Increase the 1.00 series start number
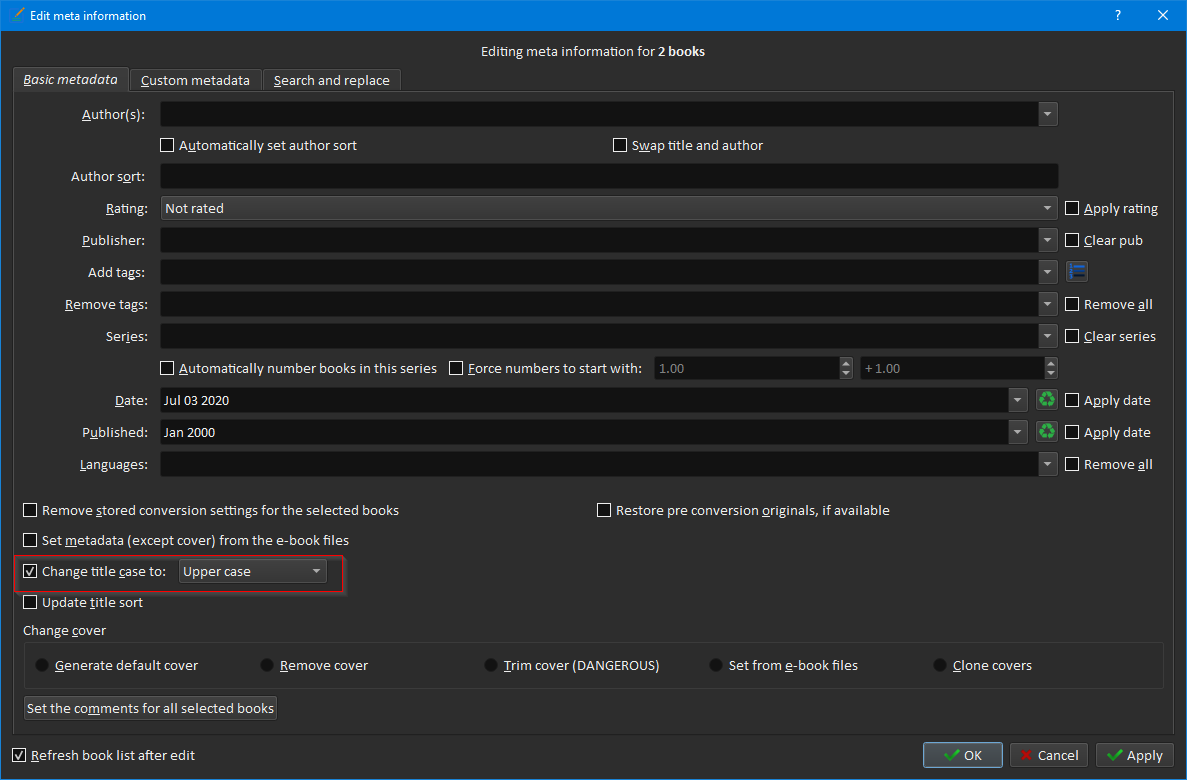Viewport: 1187px width, 780px height. point(846,363)
